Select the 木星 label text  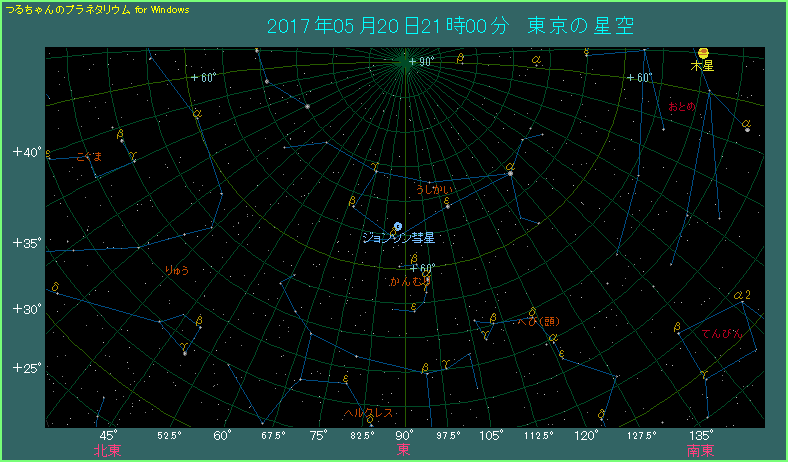pos(703,67)
